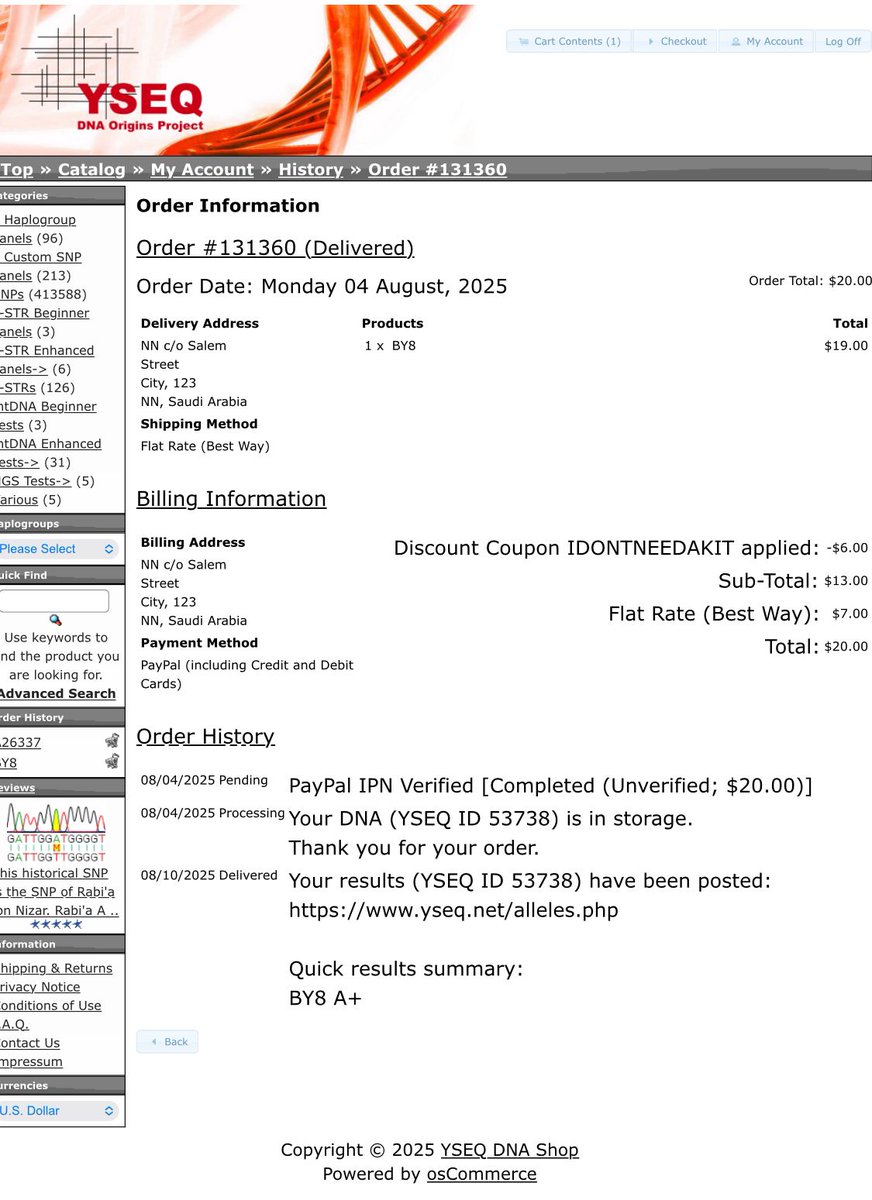
Task: Click 'PayPal IPN Verified' history entry
Action: (x=551, y=786)
